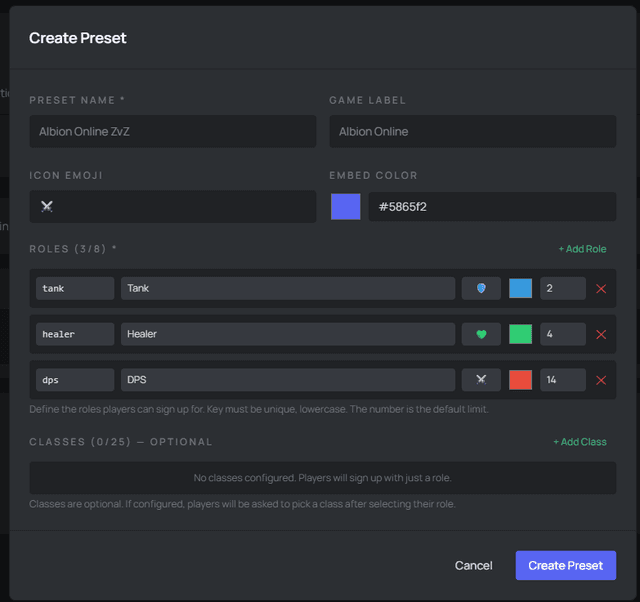
Task: Click the Icon Emoji field showing crossed swords
Action: 173,207
